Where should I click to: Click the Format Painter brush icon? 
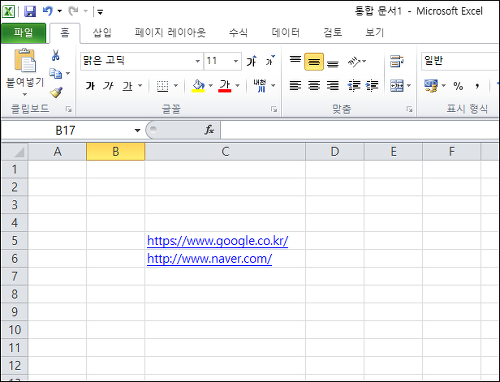pos(56,92)
